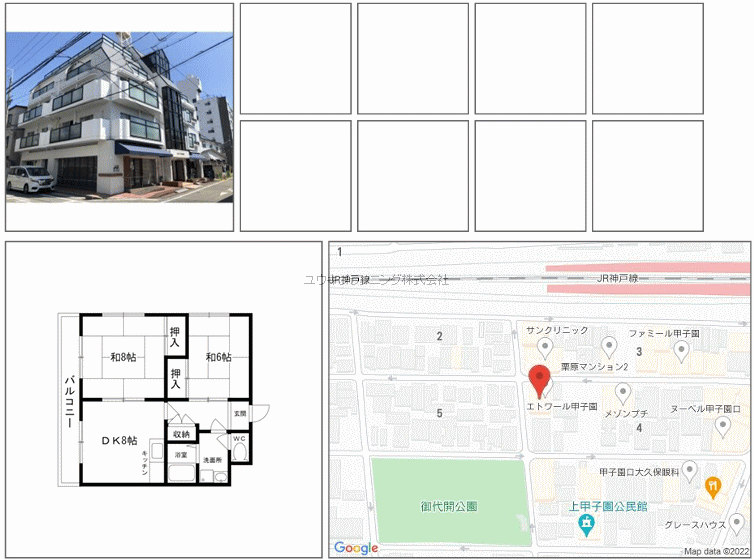Viewport: 754px width, 560px height.
Task: Select the ヌーベル甲子園口 map pin
Action: [722, 426]
